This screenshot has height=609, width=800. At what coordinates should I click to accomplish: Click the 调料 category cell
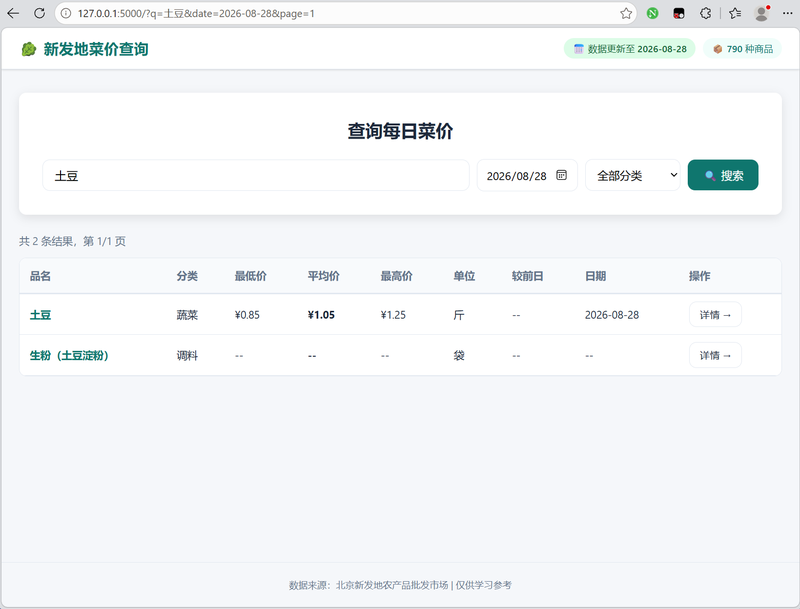click(x=187, y=356)
